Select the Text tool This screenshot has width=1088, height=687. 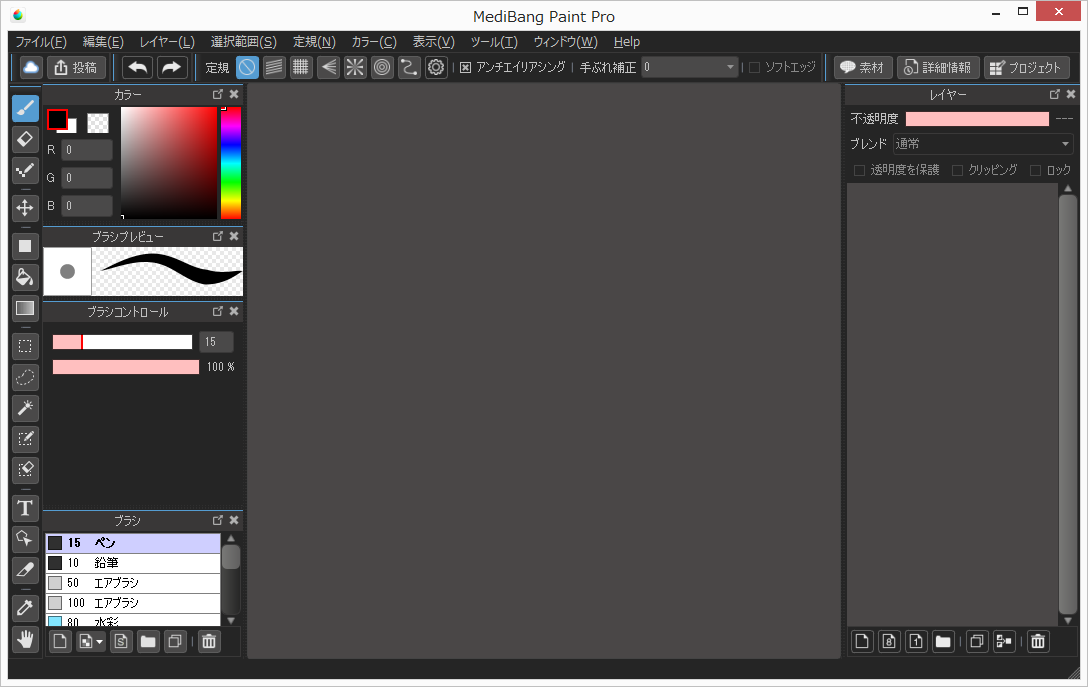click(25, 508)
